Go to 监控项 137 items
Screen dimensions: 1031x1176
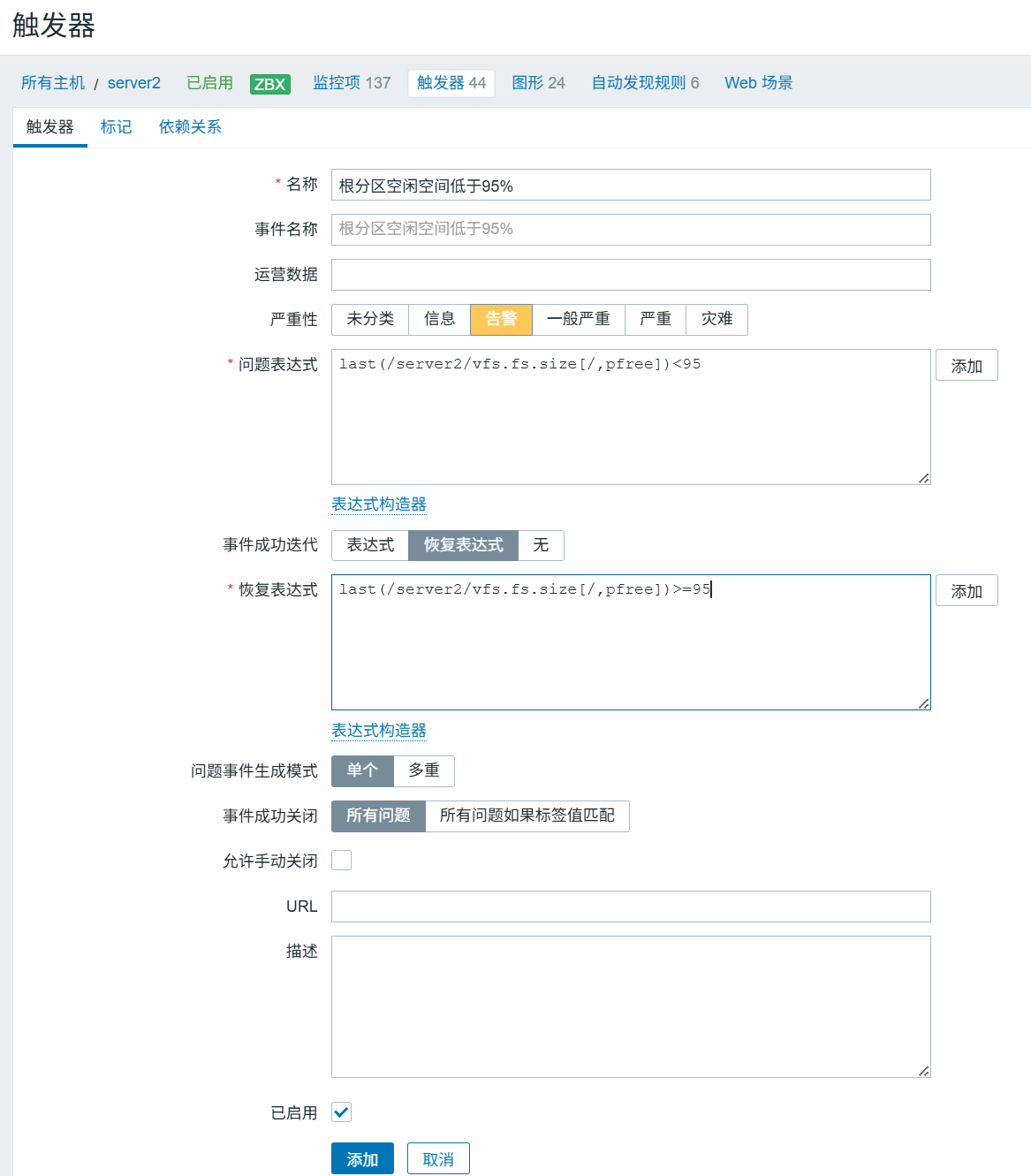(352, 83)
